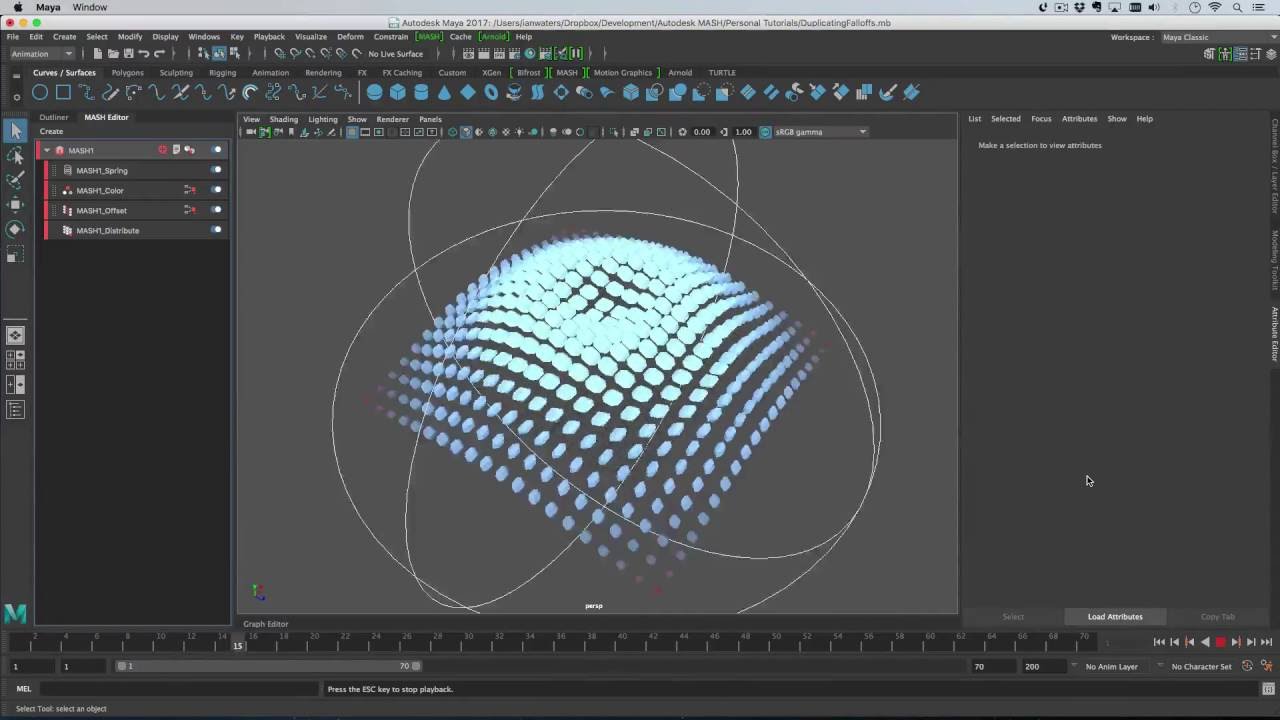Create a NURBS cube from shelf
1280x720 pixels.
(x=398, y=92)
